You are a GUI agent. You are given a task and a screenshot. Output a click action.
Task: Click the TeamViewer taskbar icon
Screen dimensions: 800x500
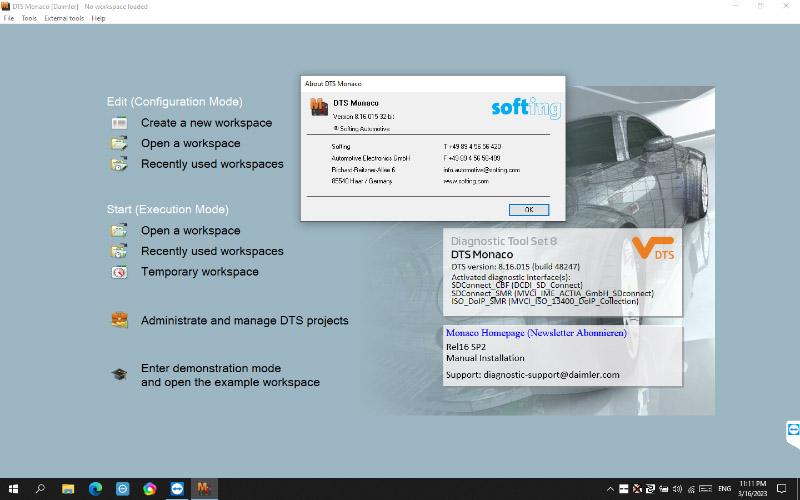tap(177, 489)
